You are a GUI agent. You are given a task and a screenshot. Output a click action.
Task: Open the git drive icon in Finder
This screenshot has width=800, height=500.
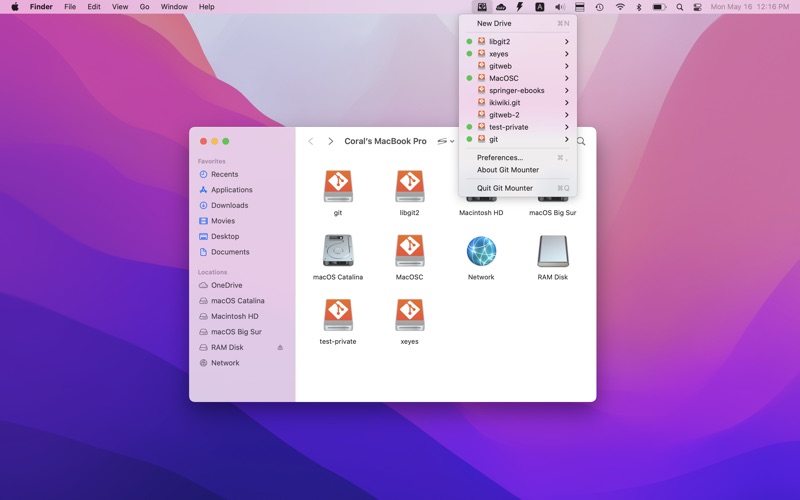tap(338, 186)
